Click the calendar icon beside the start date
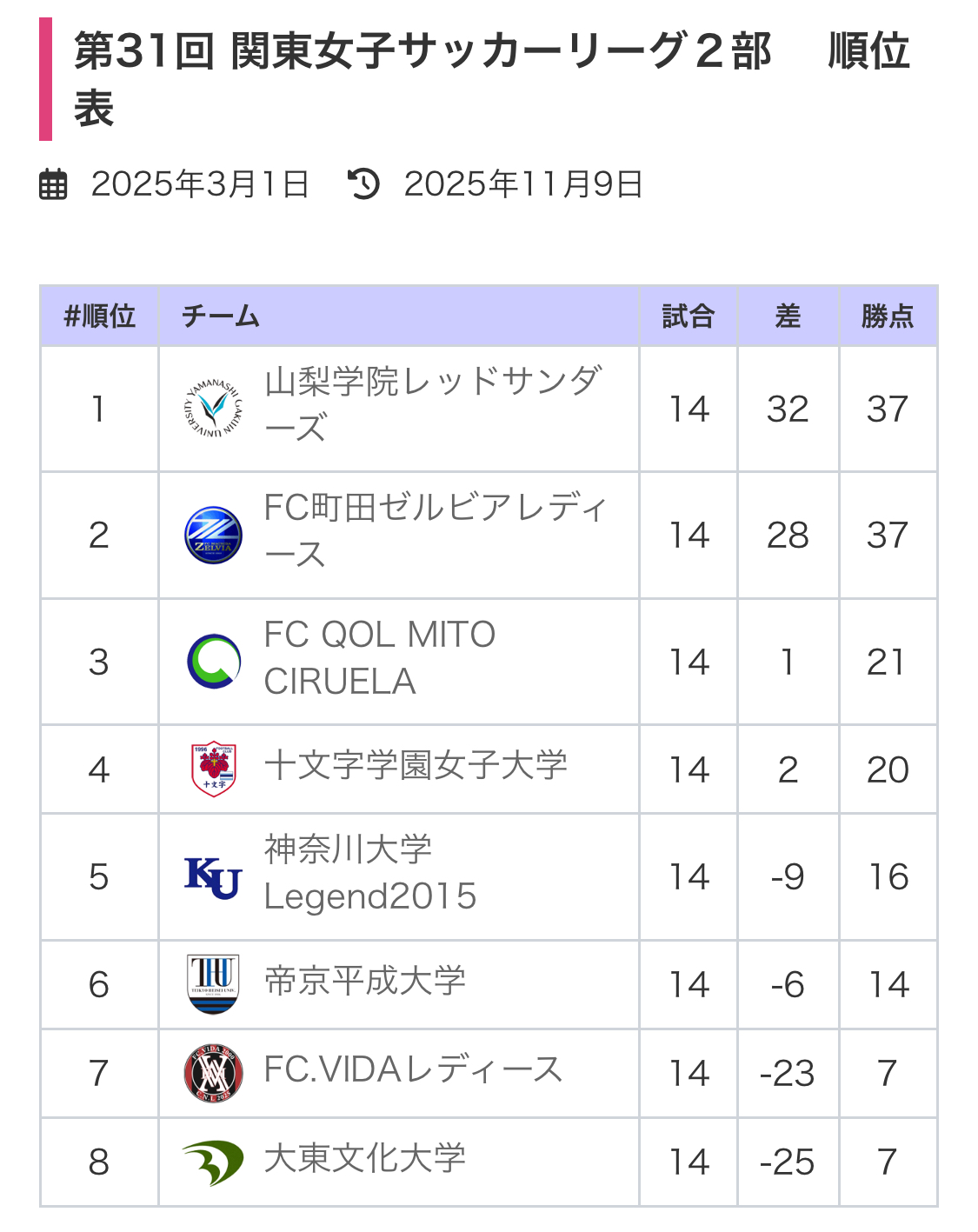Screen dimensions: 978x1232 (x=53, y=184)
